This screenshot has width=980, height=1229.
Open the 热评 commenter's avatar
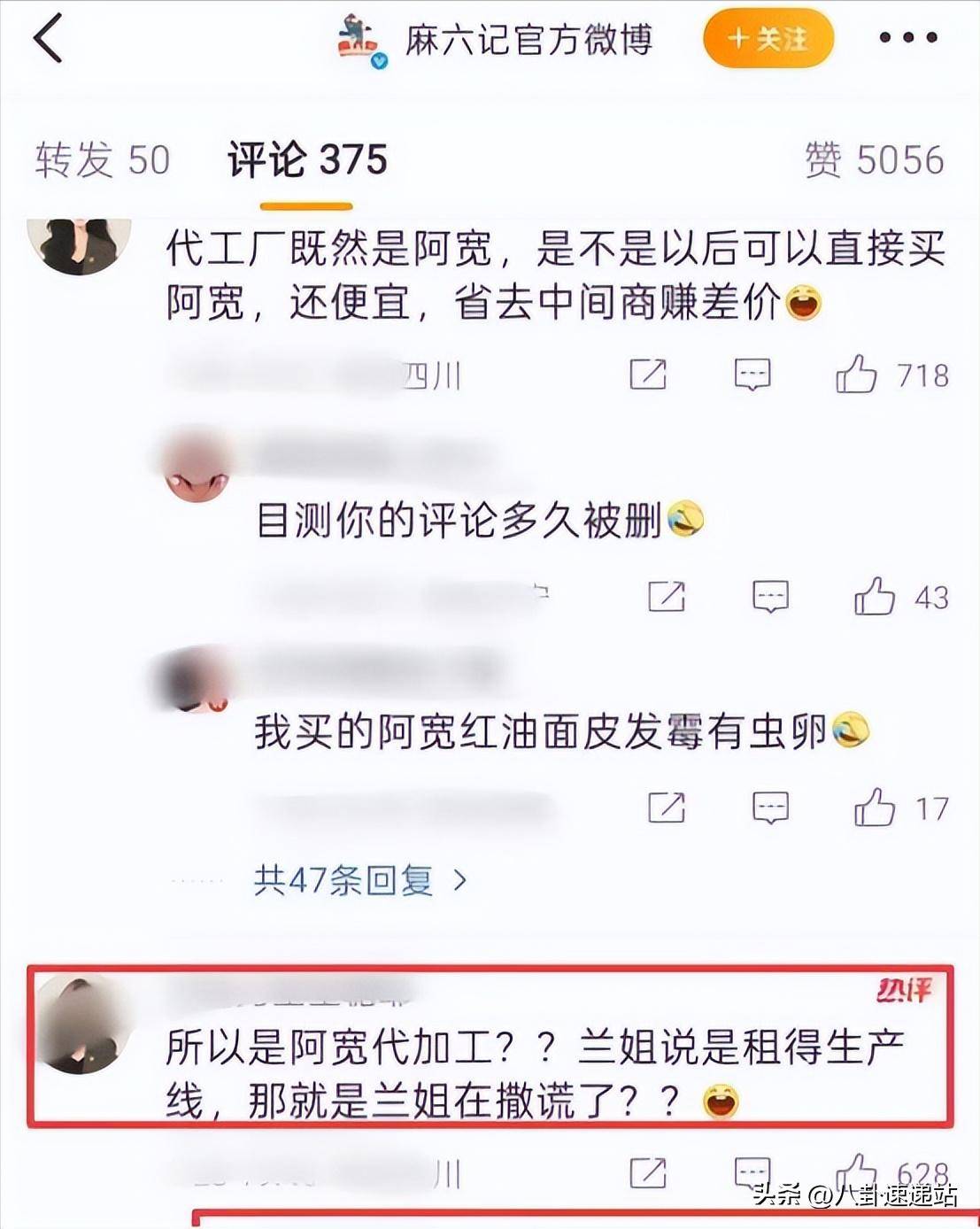(81, 1024)
